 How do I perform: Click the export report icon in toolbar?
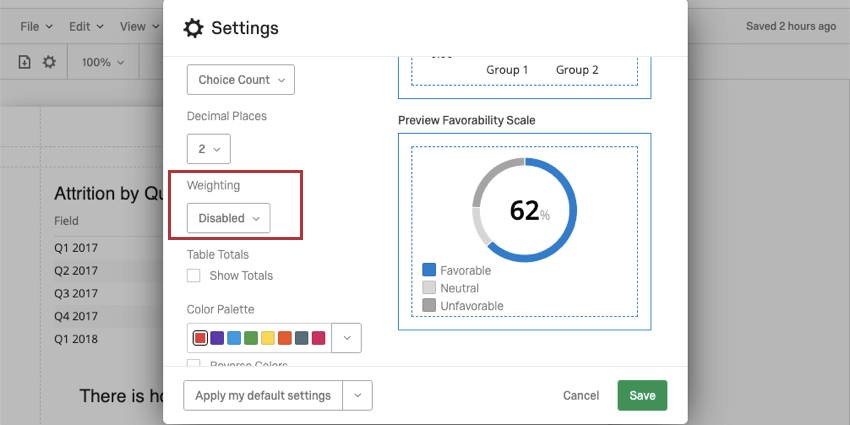click(26, 62)
